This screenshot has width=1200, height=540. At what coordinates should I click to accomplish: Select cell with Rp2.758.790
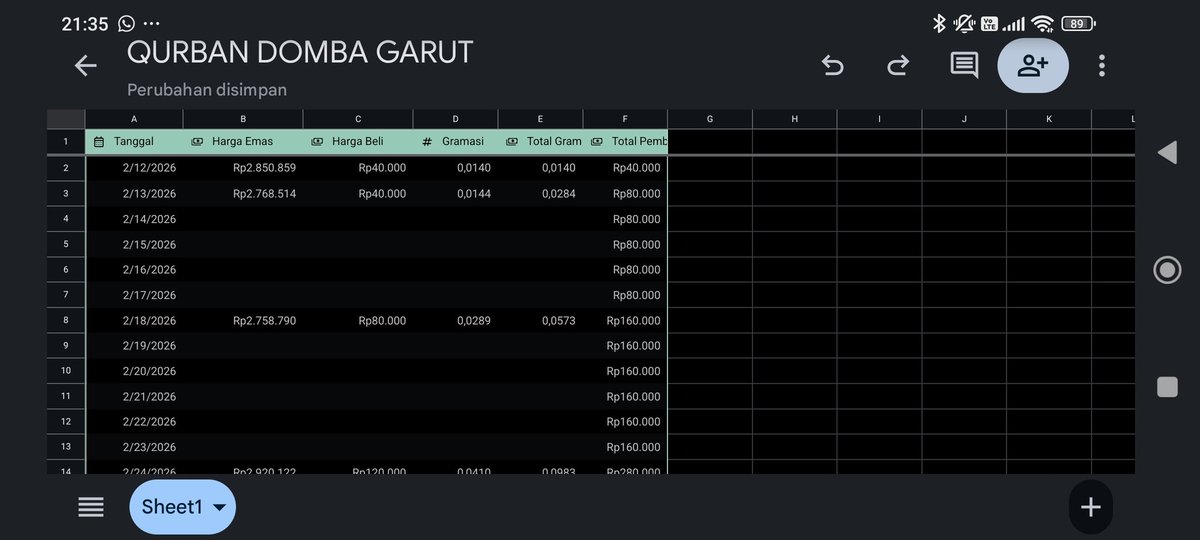[x=243, y=320]
